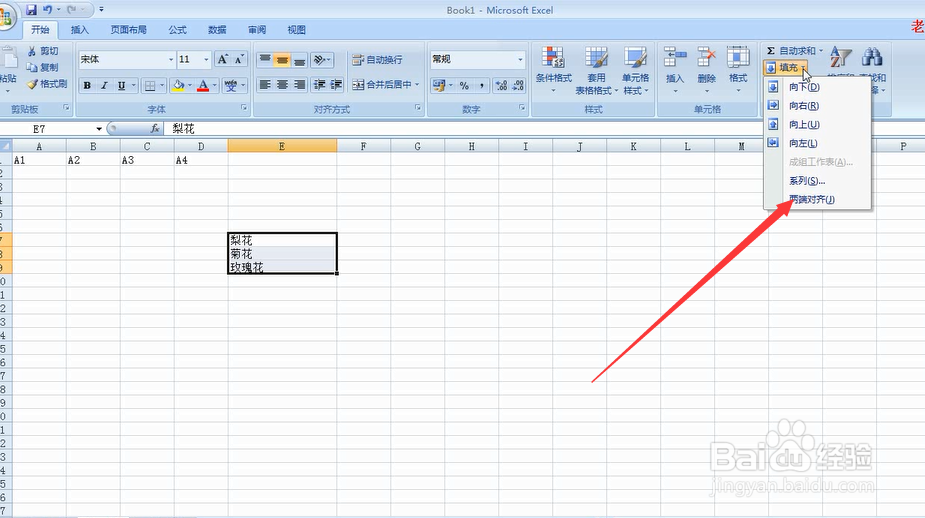This screenshot has width=925, height=518.
Task: Click the Find and Select binoculars icon
Action: (x=872, y=57)
